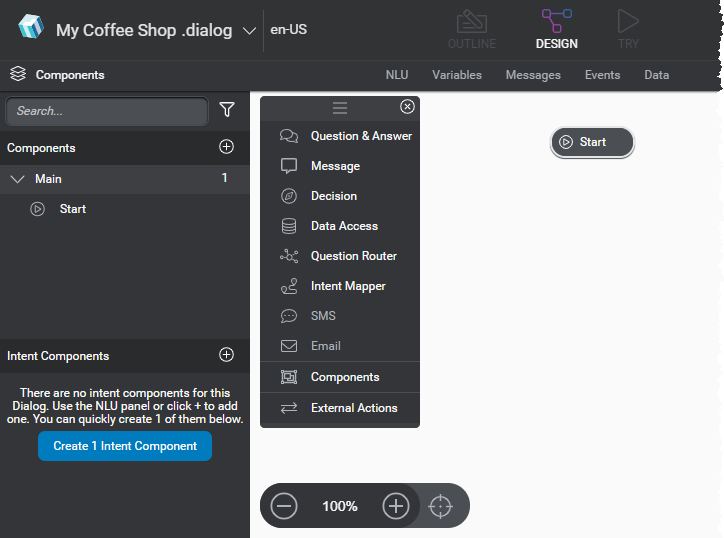Click the filter funnel icon beside search
The image size is (724, 538).
coord(227,110)
